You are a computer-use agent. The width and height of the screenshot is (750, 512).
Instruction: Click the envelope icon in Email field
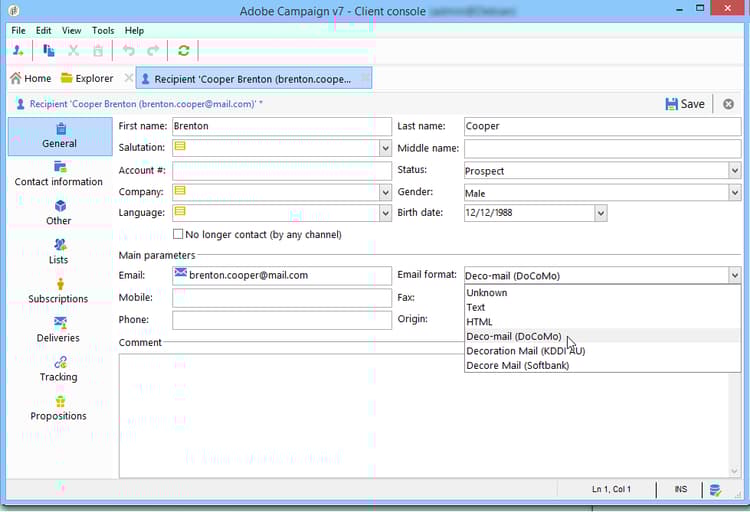(x=180, y=273)
